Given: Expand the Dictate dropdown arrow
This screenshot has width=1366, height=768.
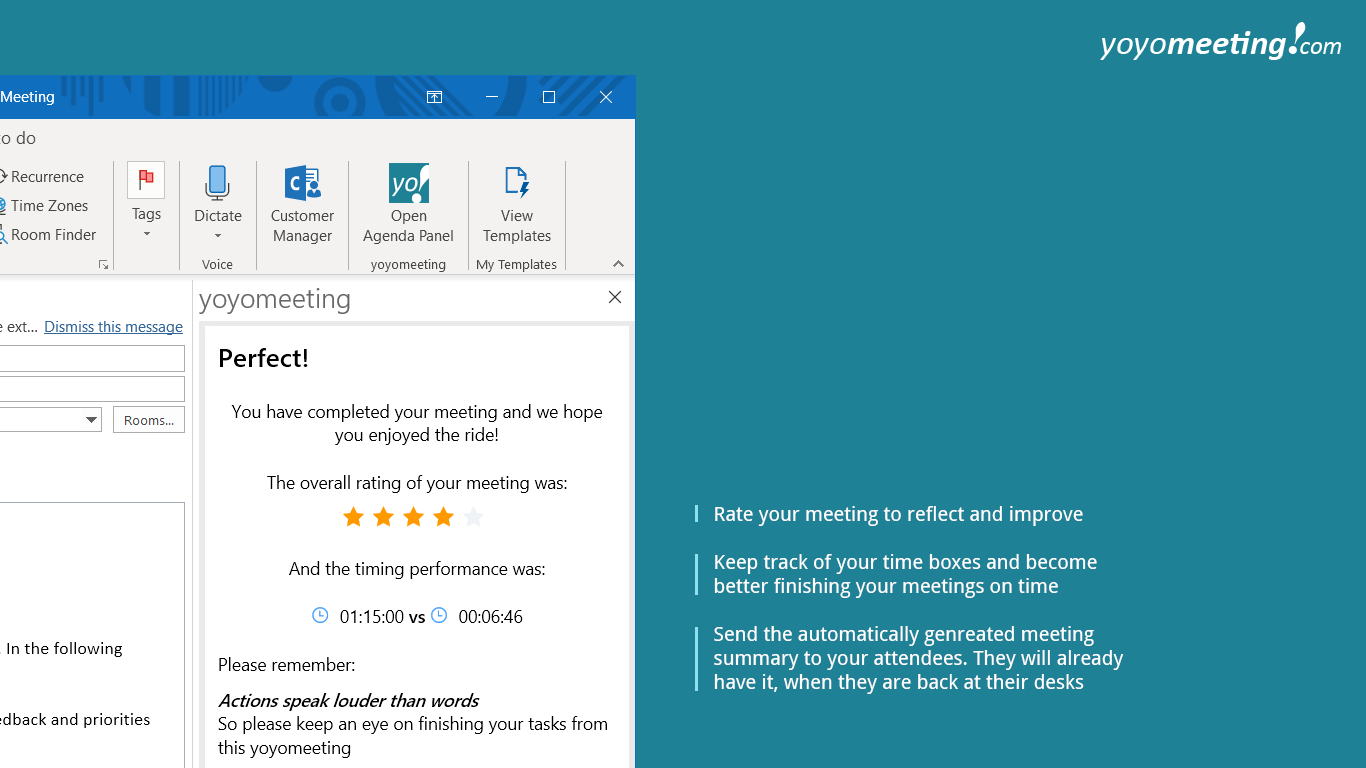Looking at the screenshot, I should (x=217, y=237).
